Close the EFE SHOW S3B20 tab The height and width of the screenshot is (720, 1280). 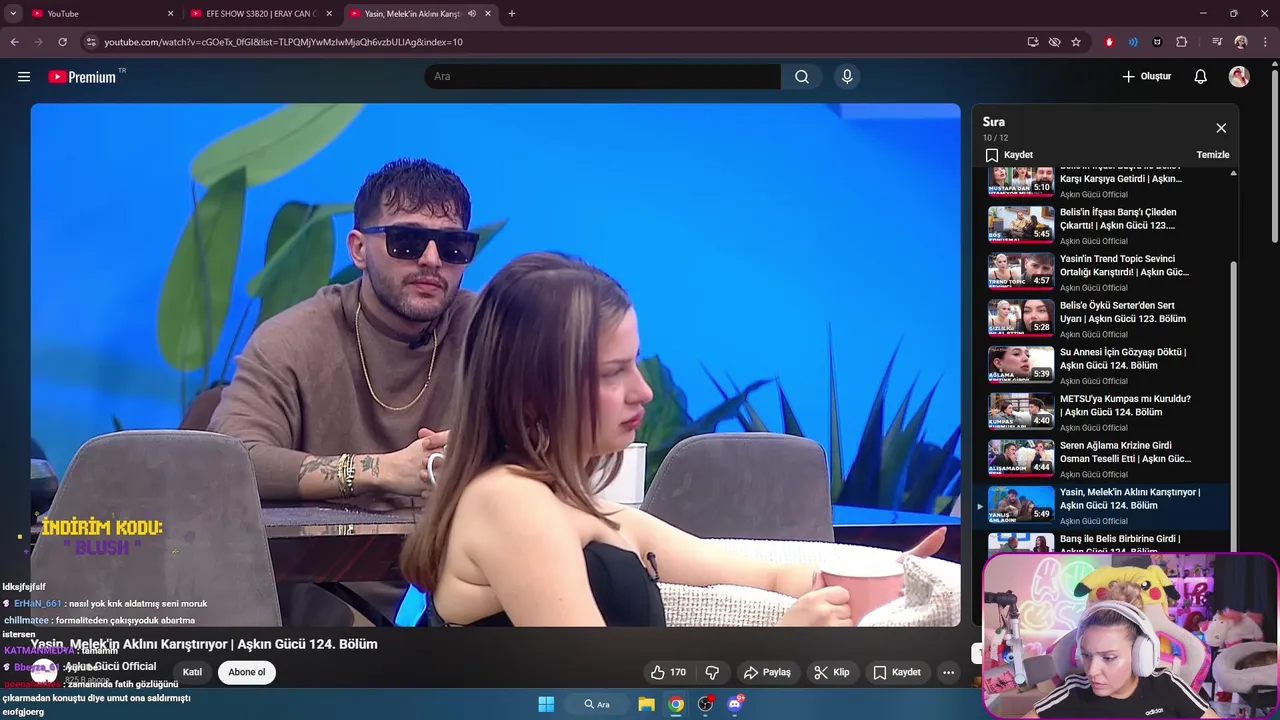329,13
